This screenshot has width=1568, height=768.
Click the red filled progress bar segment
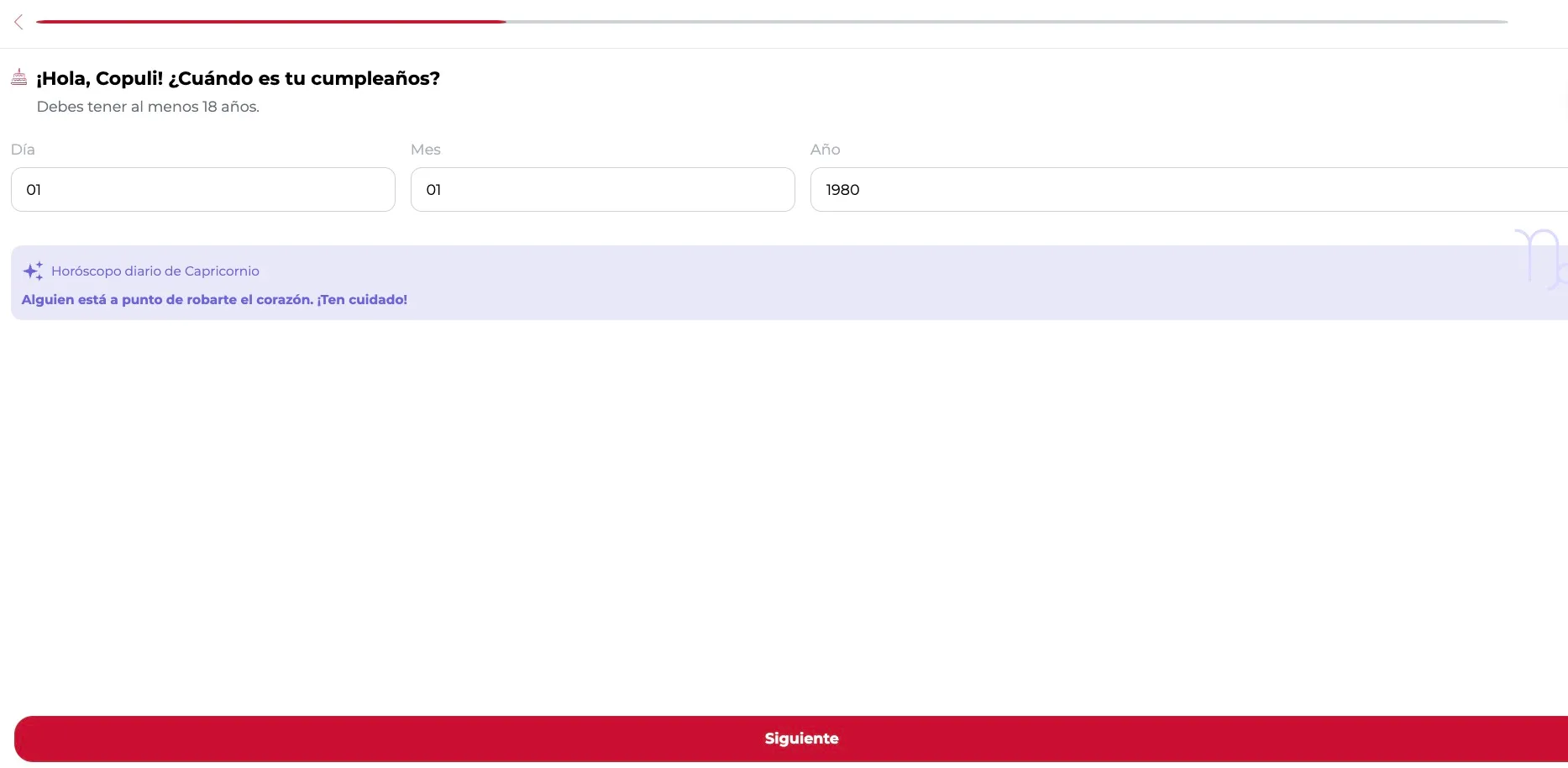[x=270, y=22]
